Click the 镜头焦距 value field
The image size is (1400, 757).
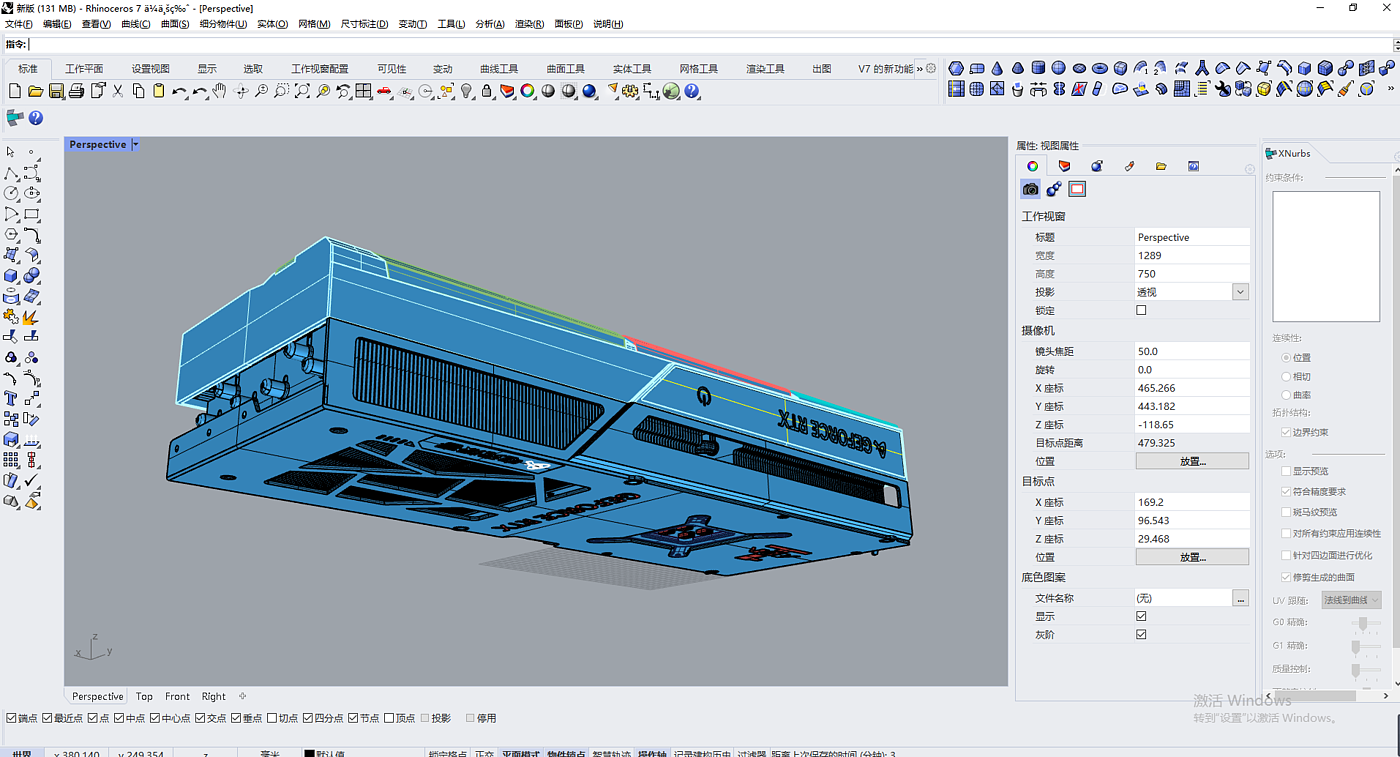coord(1191,351)
